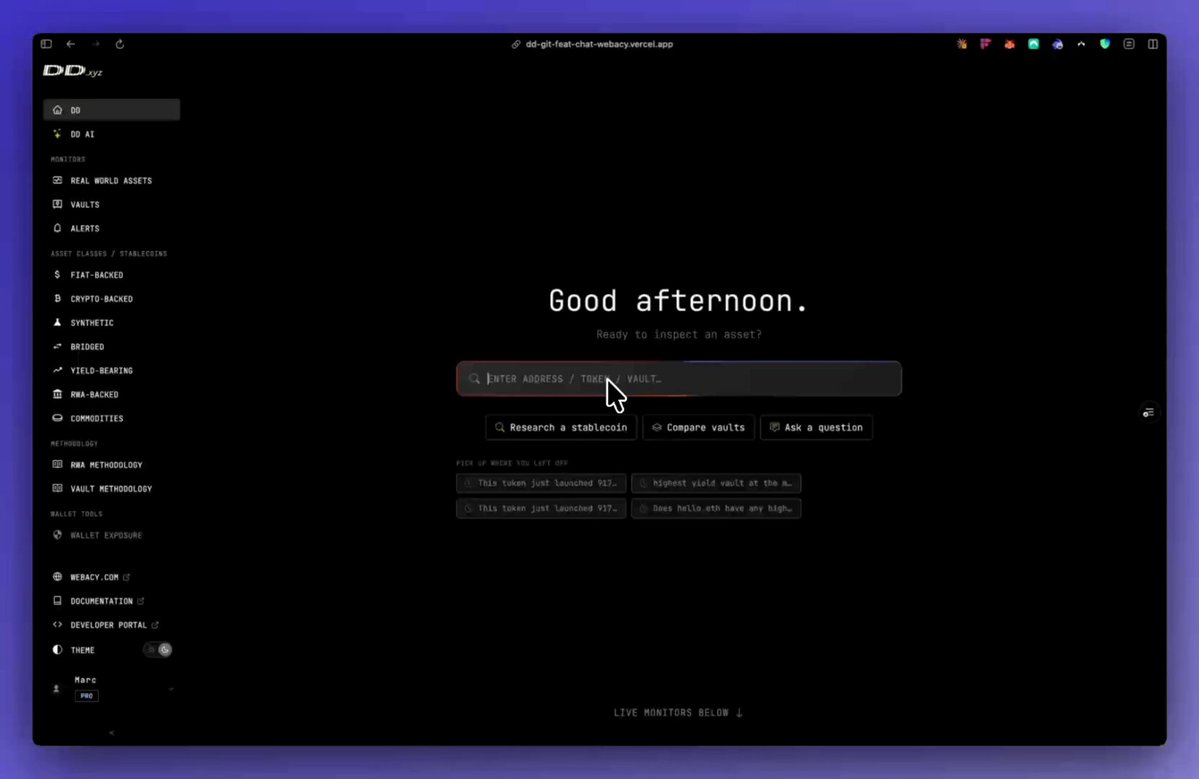Click the Ask a question button
Screen dimensions: 1199x779
(x=816, y=427)
